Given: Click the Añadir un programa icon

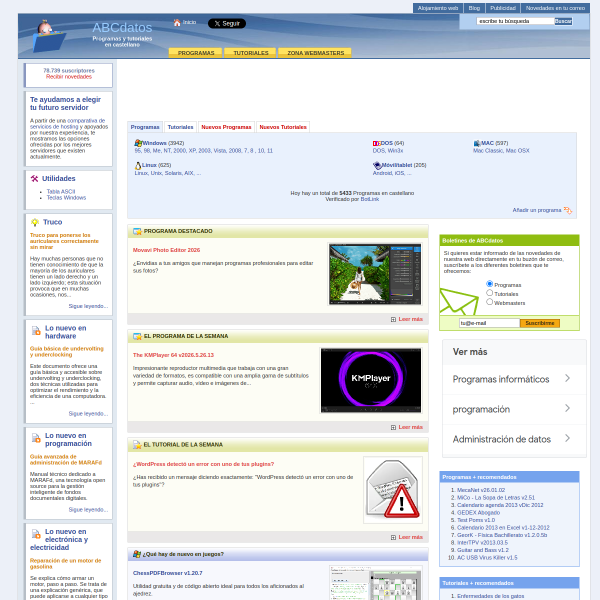Looking at the screenshot, I should tap(568, 210).
